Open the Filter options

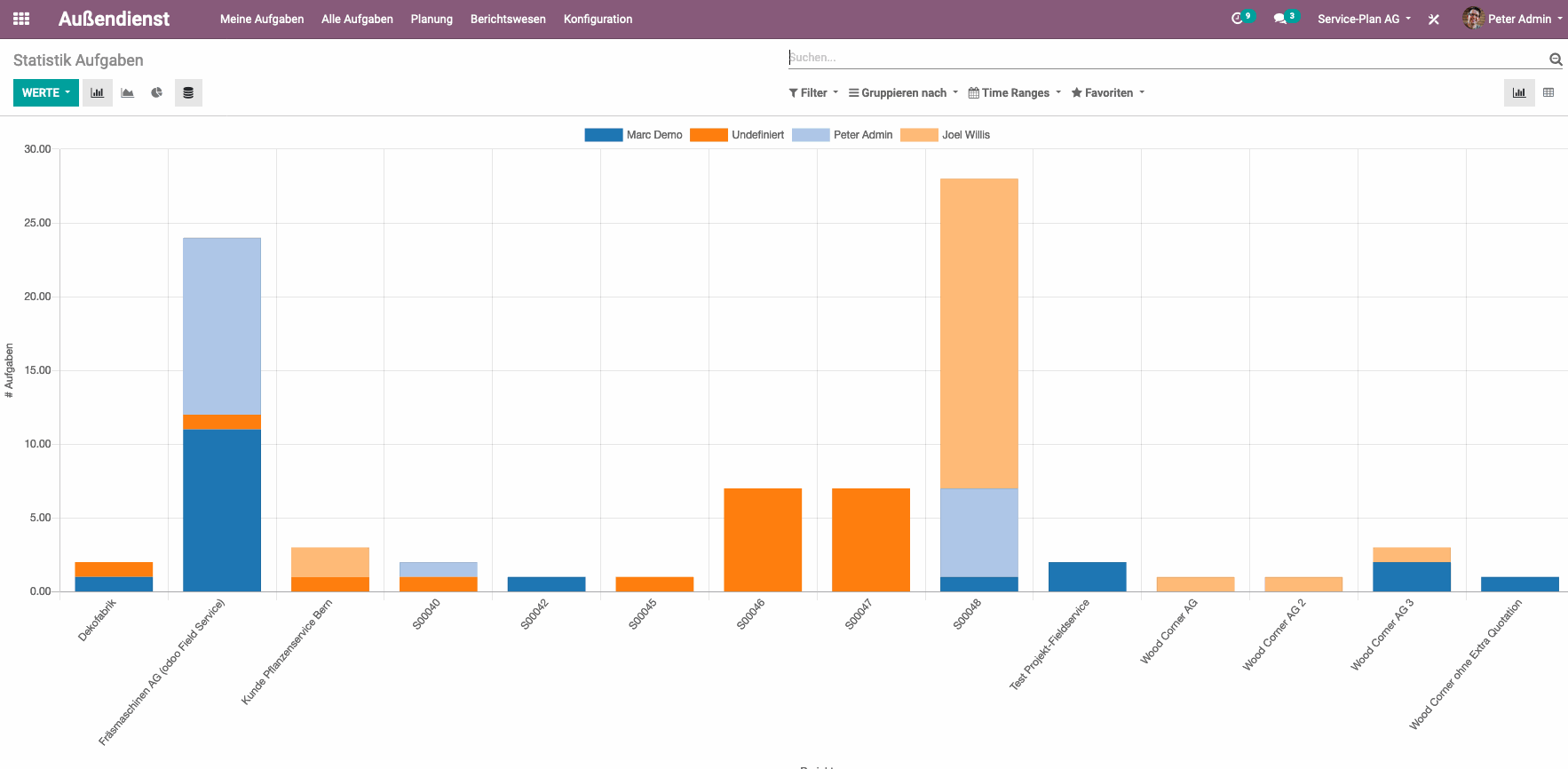click(x=813, y=92)
